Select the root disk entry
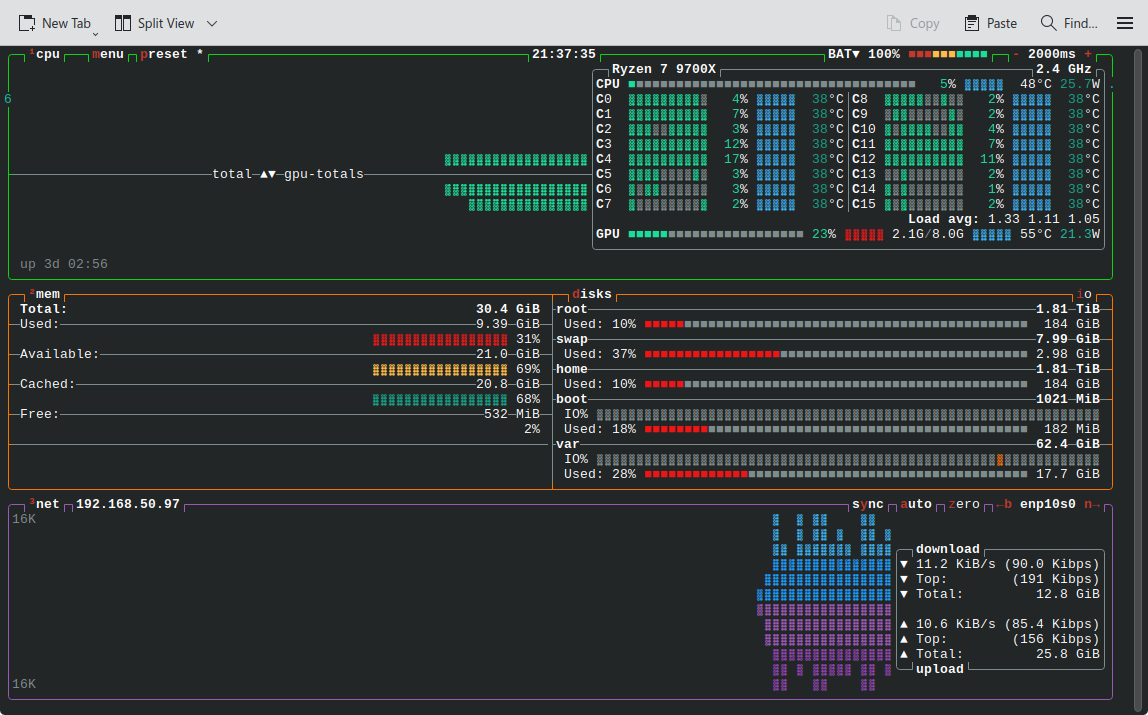Image resolution: width=1148 pixels, height=715 pixels. pos(572,309)
